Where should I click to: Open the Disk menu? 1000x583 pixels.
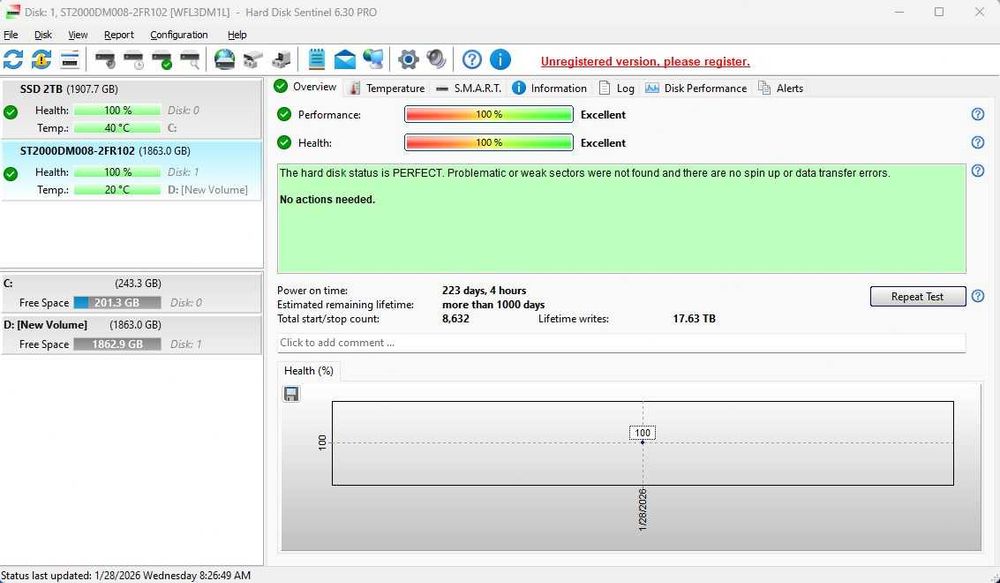pyautogui.click(x=43, y=34)
